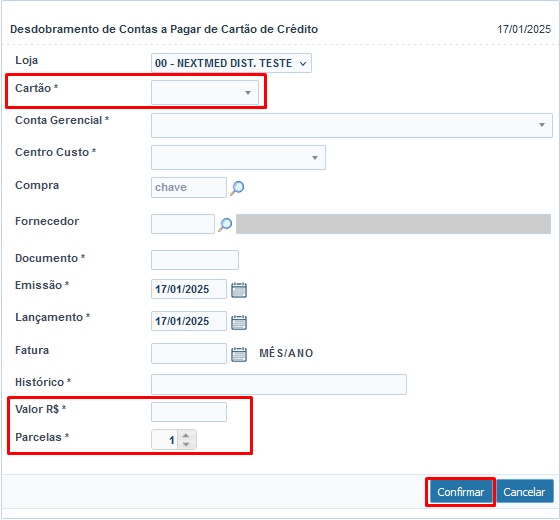Screen dimensions: 560x520
Task: Select the Documento input field
Action: point(195,260)
